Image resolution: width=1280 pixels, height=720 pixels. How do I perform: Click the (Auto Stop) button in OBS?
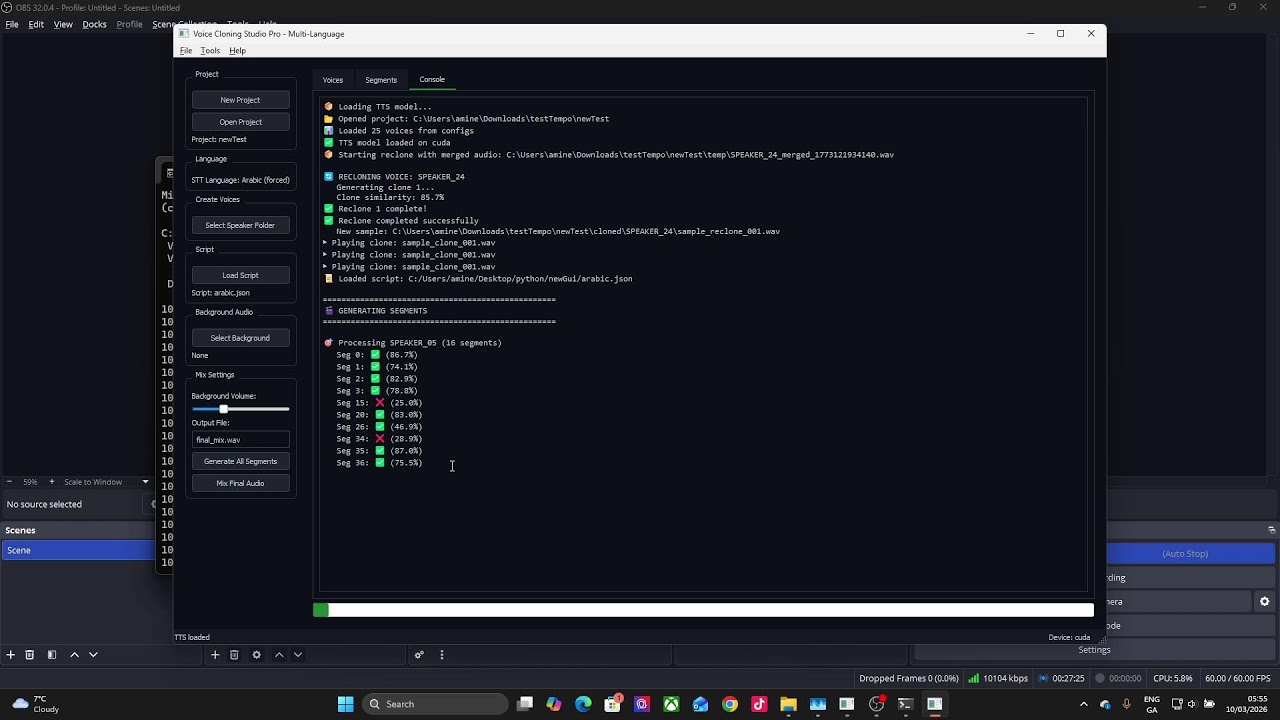click(1185, 554)
